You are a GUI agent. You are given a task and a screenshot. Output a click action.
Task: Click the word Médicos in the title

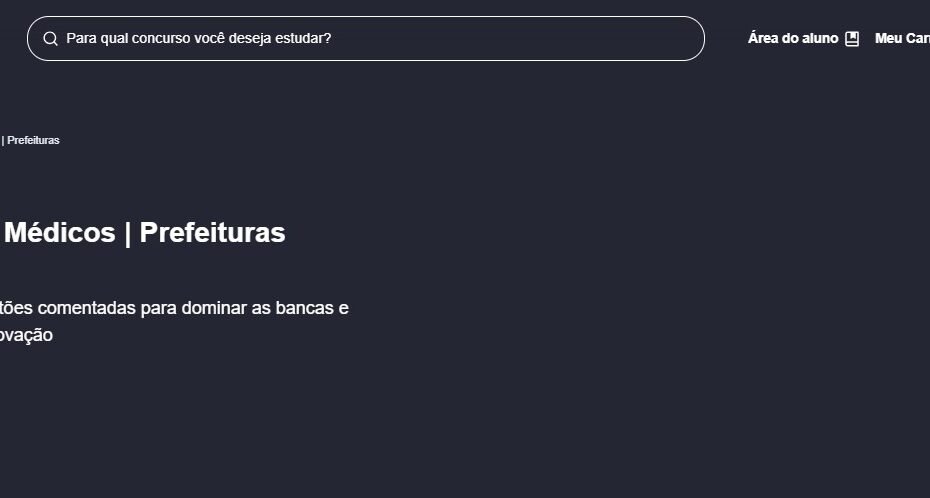click(59, 232)
